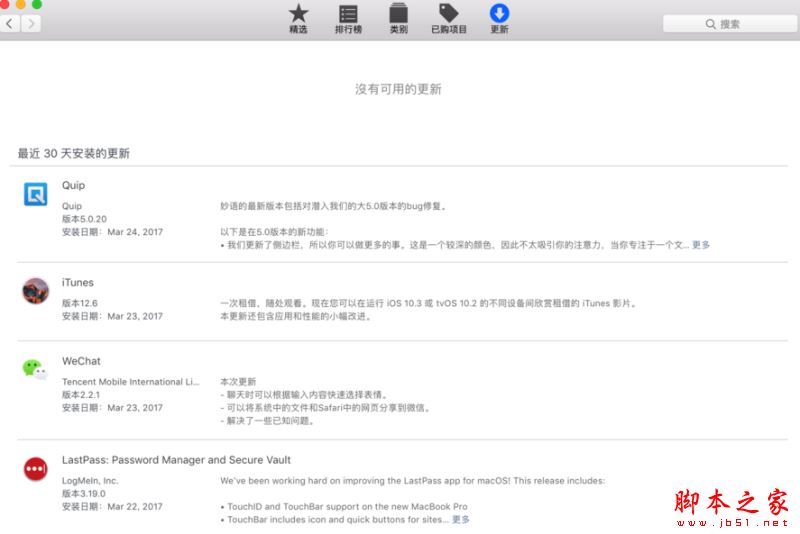Click LastPass TouchID and TouchBar support line
Image resolution: width=800 pixels, height=534 pixels.
pyautogui.click(x=344, y=506)
